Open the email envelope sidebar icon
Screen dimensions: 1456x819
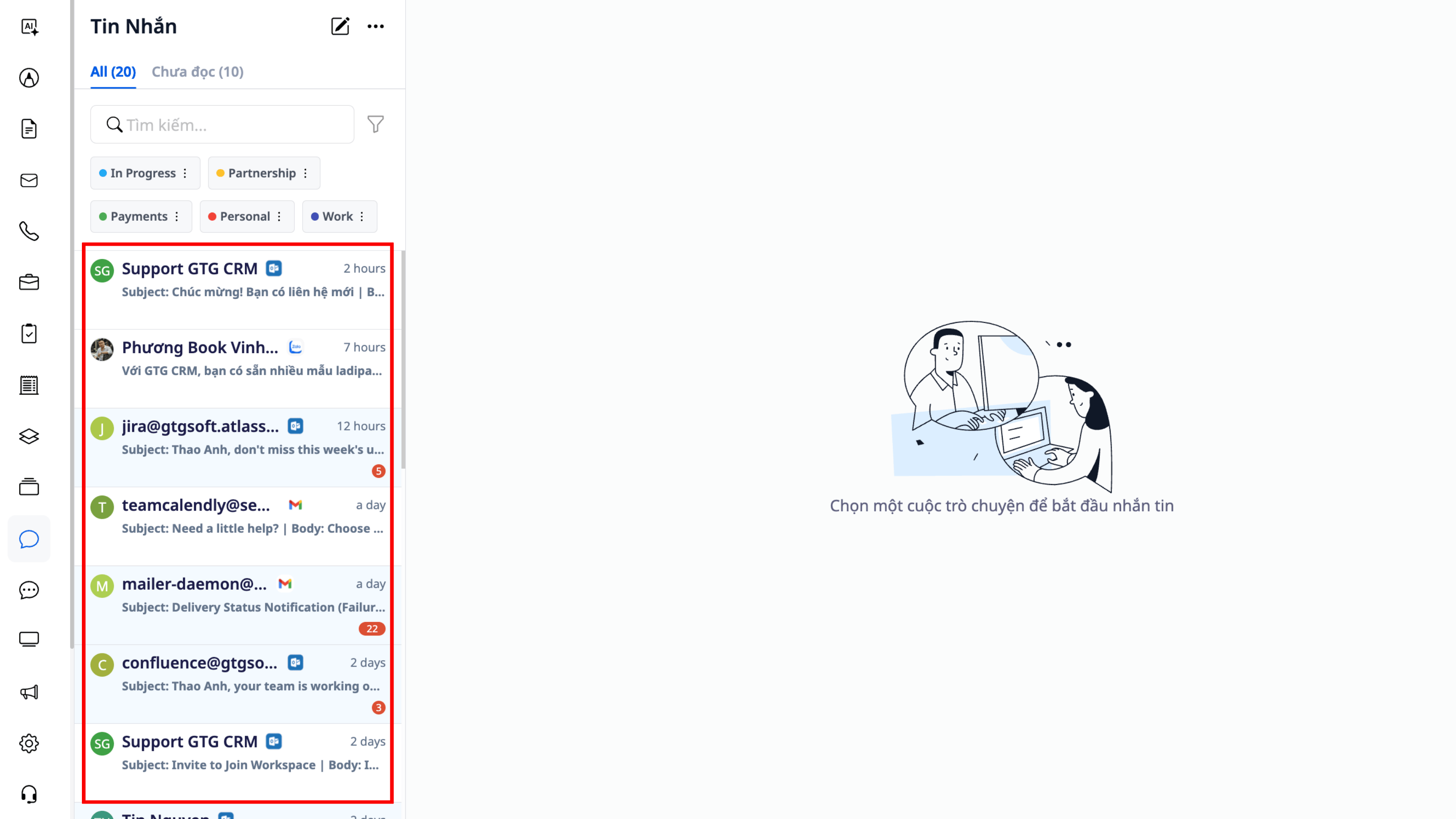coord(29,180)
